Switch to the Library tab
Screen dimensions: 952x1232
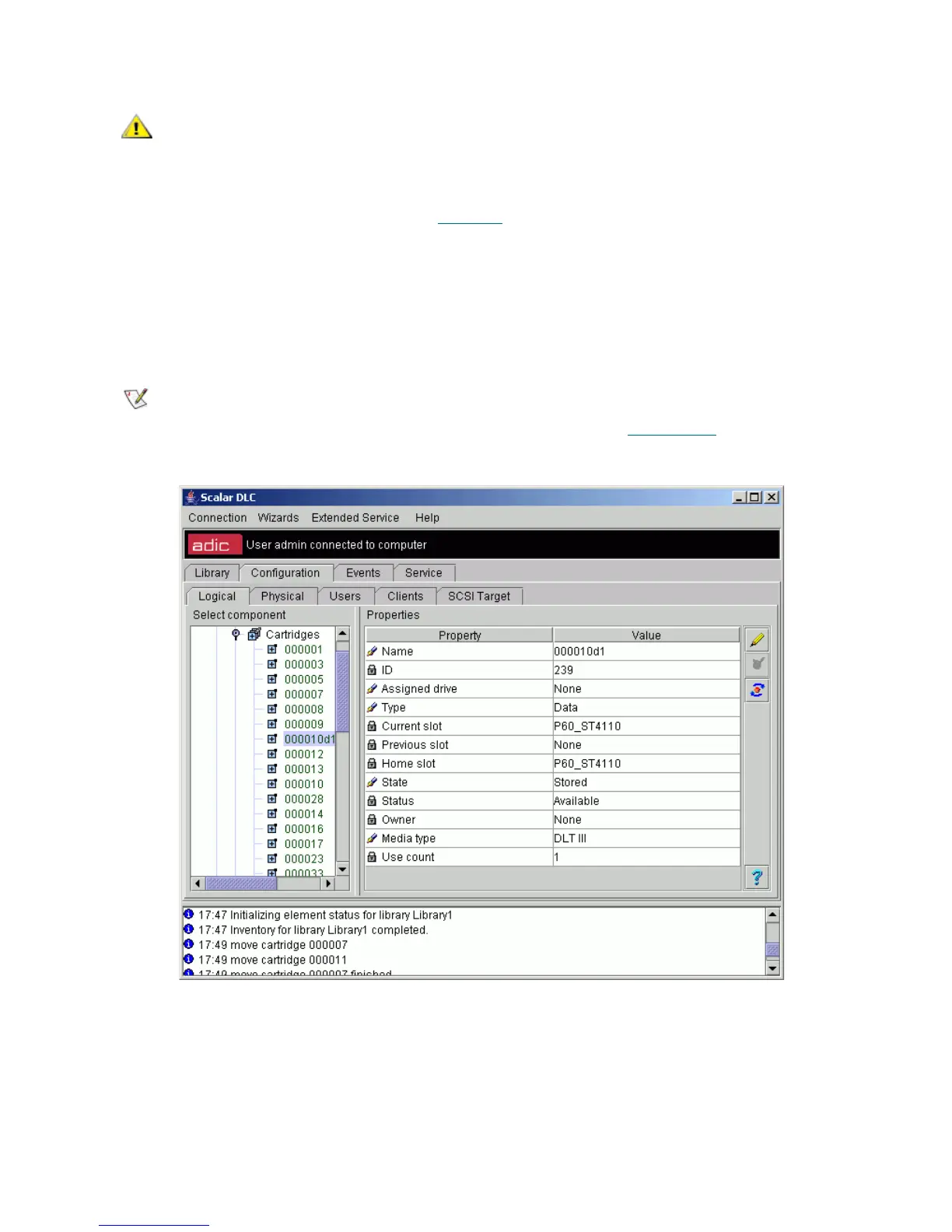[x=212, y=573]
